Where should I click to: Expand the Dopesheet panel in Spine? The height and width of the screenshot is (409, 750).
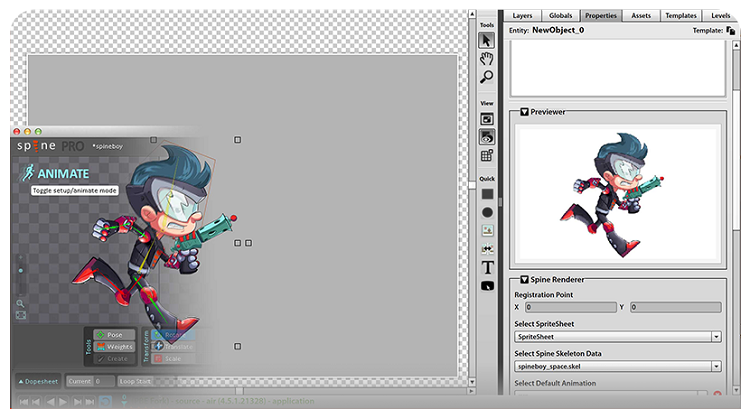pos(38,381)
